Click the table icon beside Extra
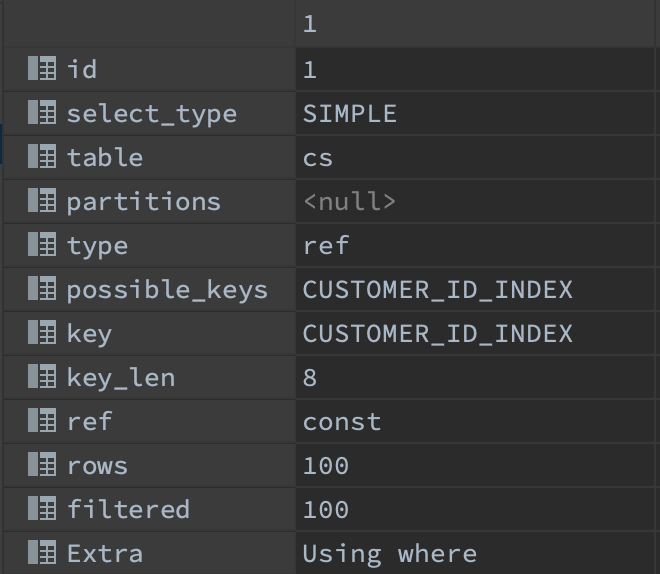The height and width of the screenshot is (574, 660). pos(41,553)
